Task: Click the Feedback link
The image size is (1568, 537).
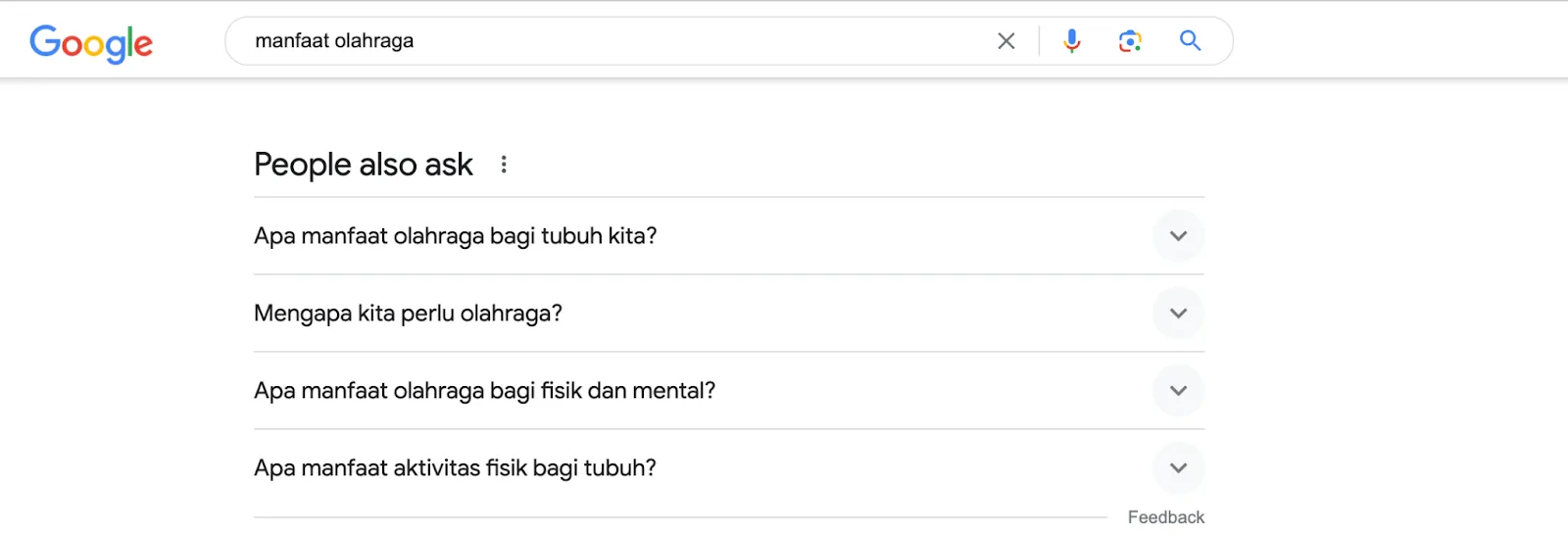Action: click(x=1165, y=517)
